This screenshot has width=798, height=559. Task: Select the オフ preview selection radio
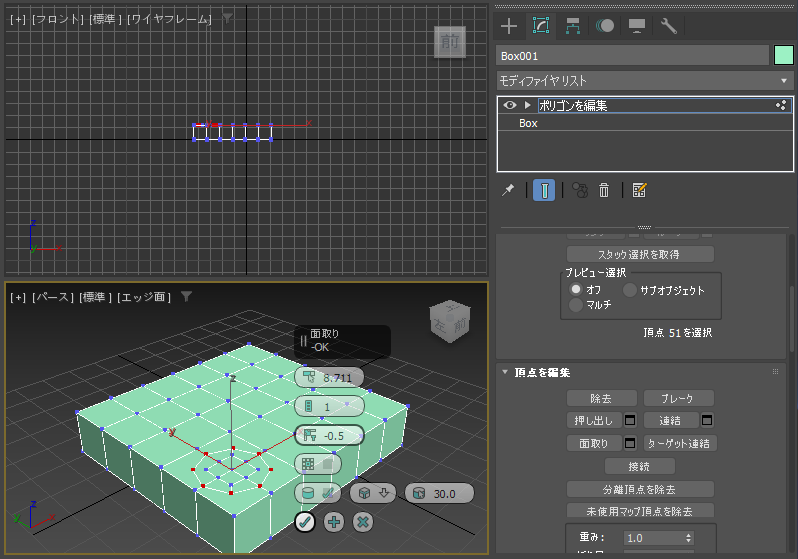point(576,289)
